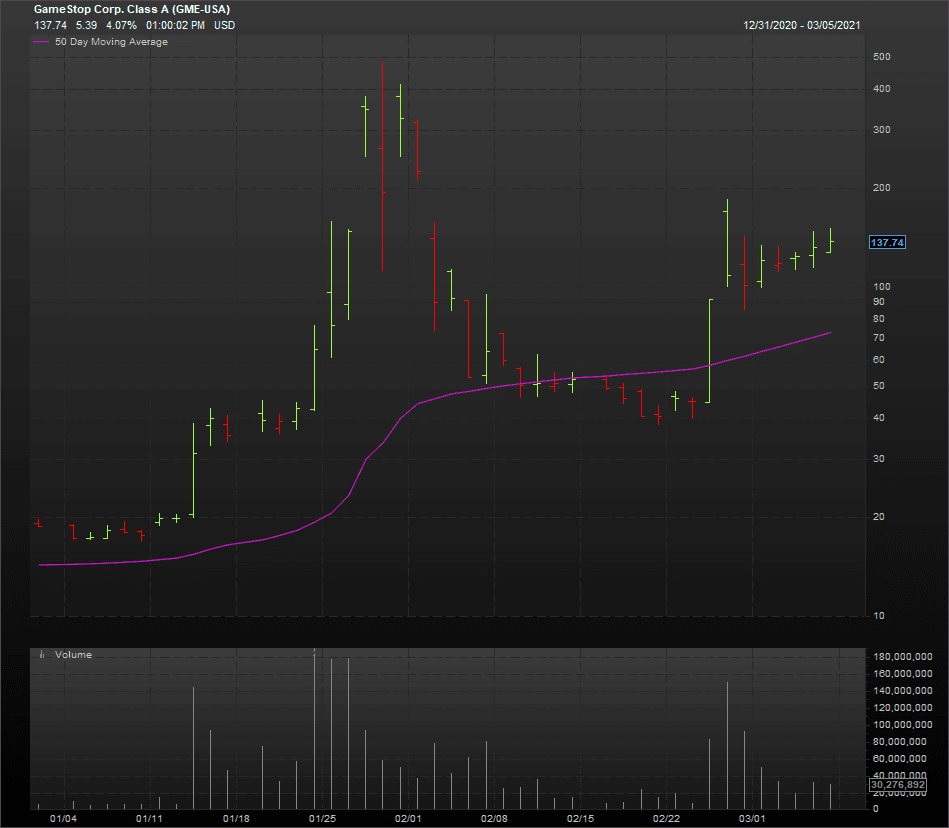Select the 50 Day Moving Average legend label
The height and width of the screenshot is (828, 949).
(x=111, y=42)
